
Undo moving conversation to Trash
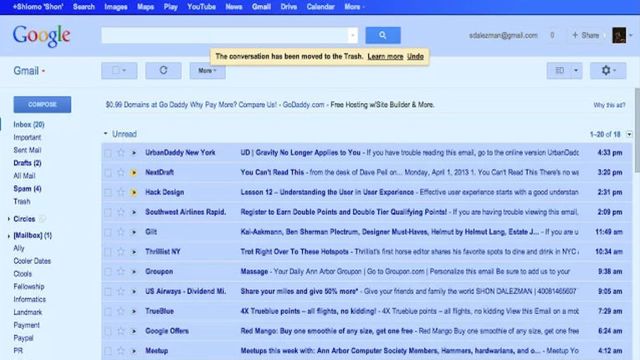pos(415,57)
